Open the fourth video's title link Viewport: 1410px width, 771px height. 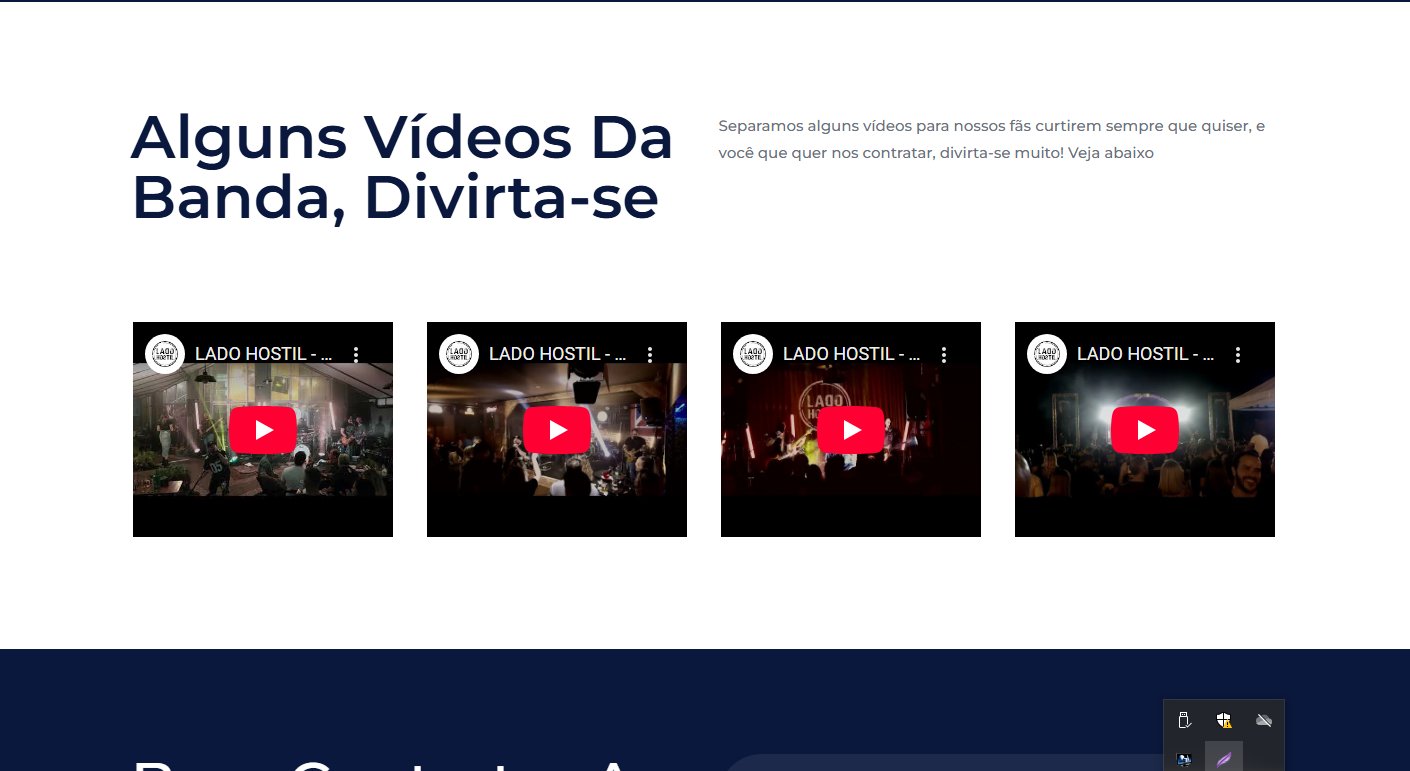click(1145, 354)
